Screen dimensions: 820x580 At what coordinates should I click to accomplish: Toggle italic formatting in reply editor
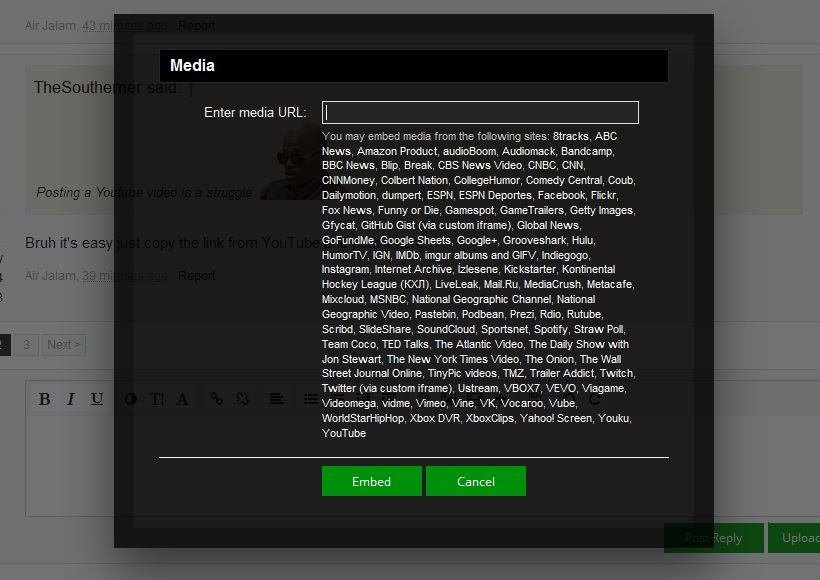pyautogui.click(x=71, y=399)
